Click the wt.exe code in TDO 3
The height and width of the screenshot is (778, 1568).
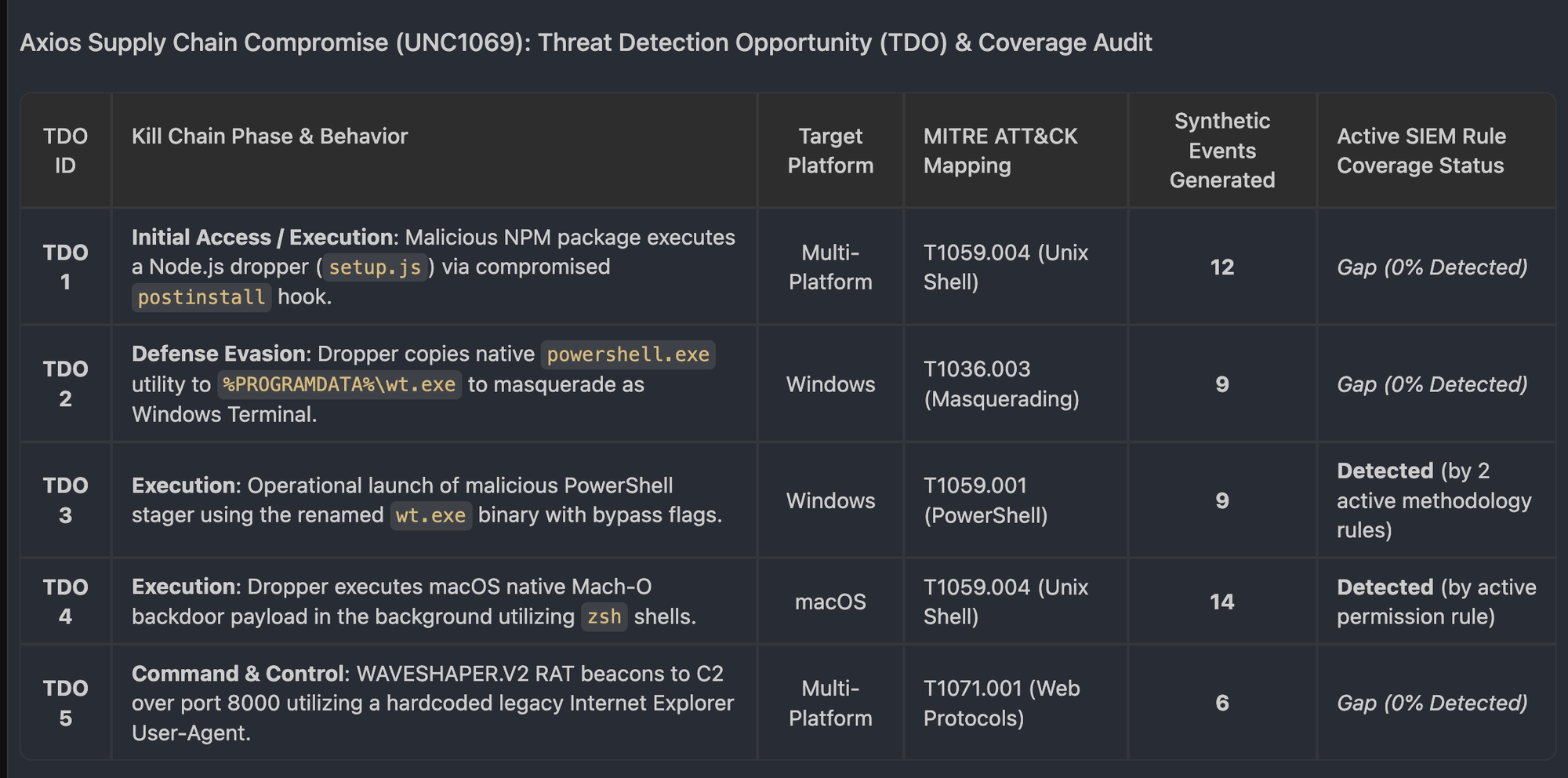[431, 515]
